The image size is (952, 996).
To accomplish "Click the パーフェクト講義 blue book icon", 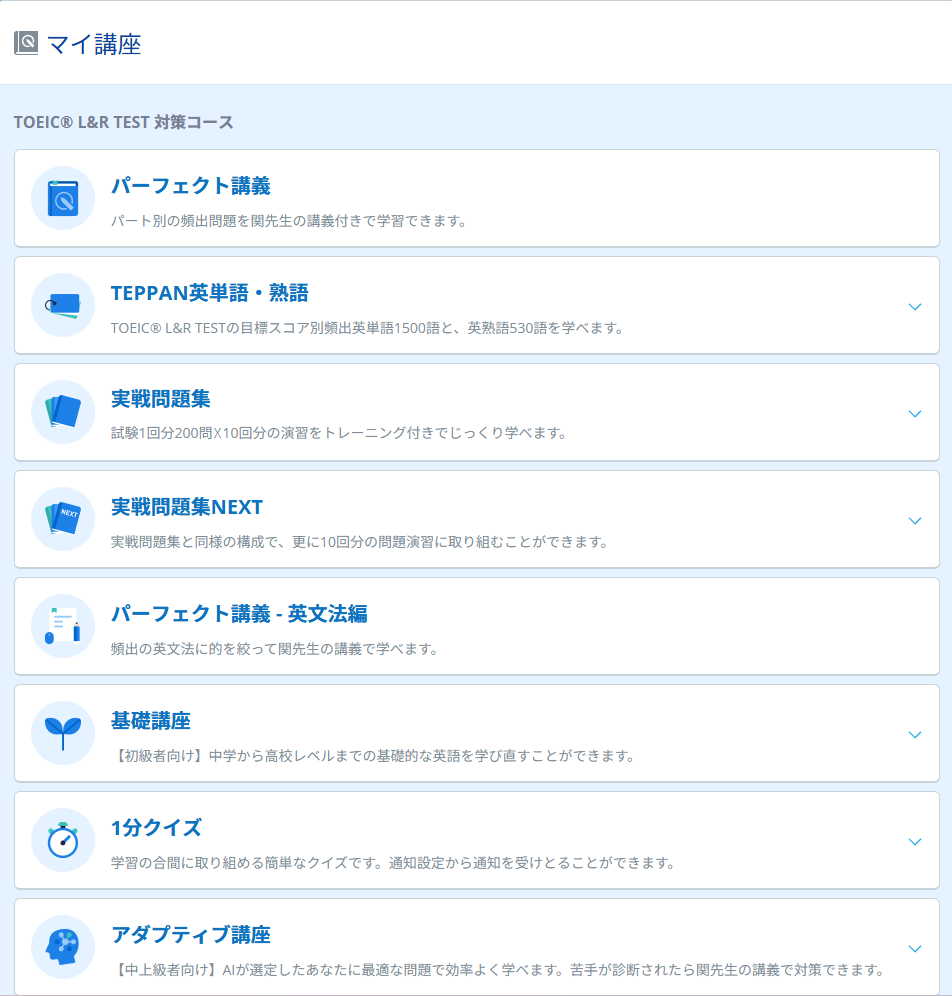I will 63,198.
